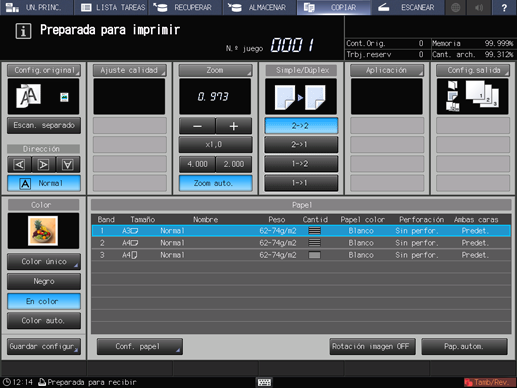The image size is (517, 388).
Task: Toggle Rotación imagen OFF
Action: 372,347
